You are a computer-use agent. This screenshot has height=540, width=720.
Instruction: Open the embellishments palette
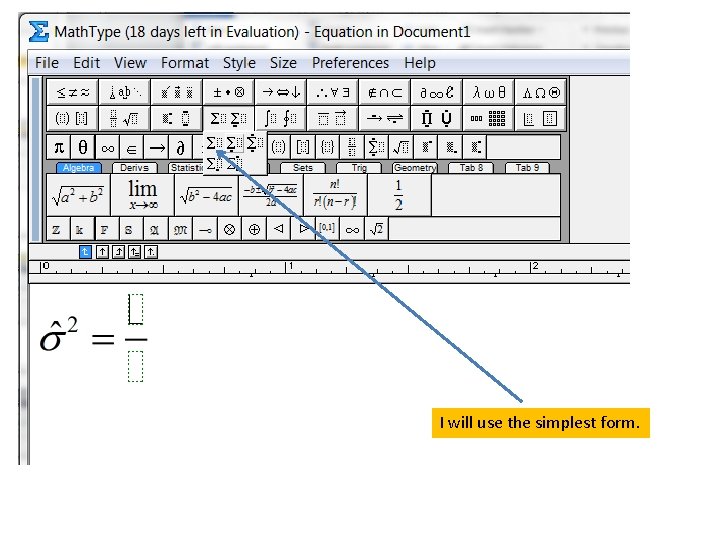[176, 92]
